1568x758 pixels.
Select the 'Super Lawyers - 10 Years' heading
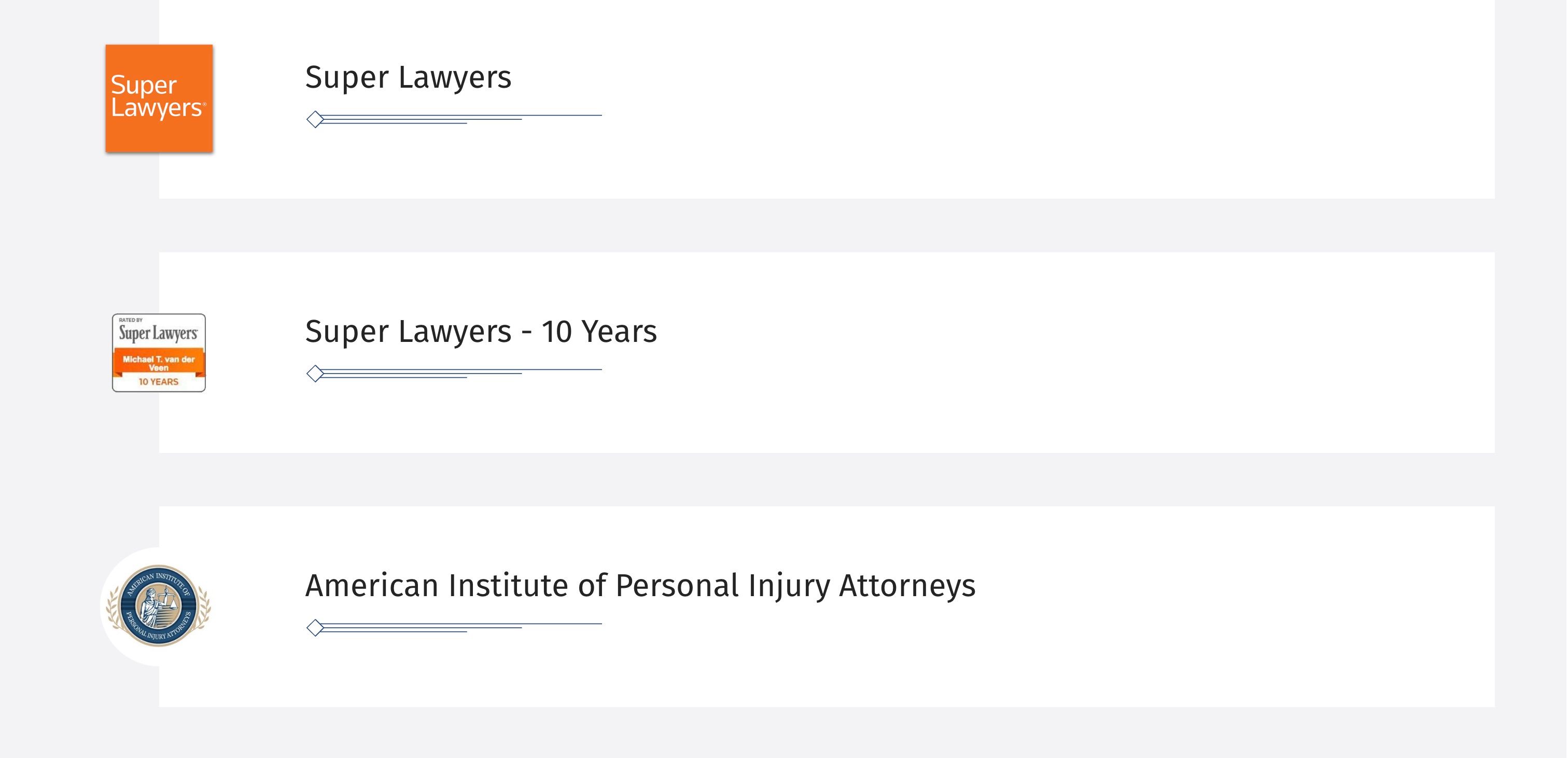pos(481,332)
